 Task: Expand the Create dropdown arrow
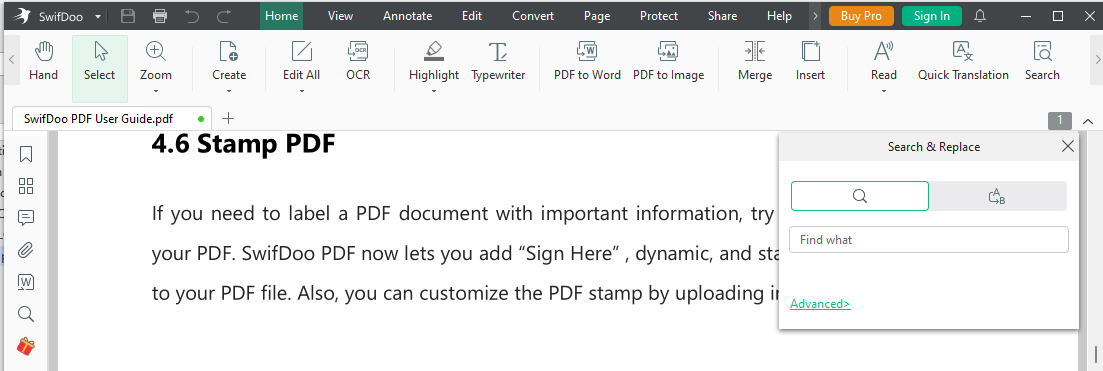tap(229, 91)
